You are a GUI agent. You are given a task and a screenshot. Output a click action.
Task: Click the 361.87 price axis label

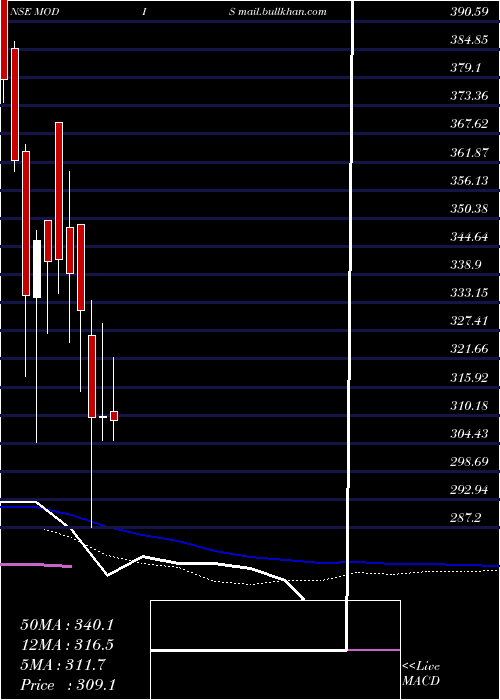coord(469,153)
